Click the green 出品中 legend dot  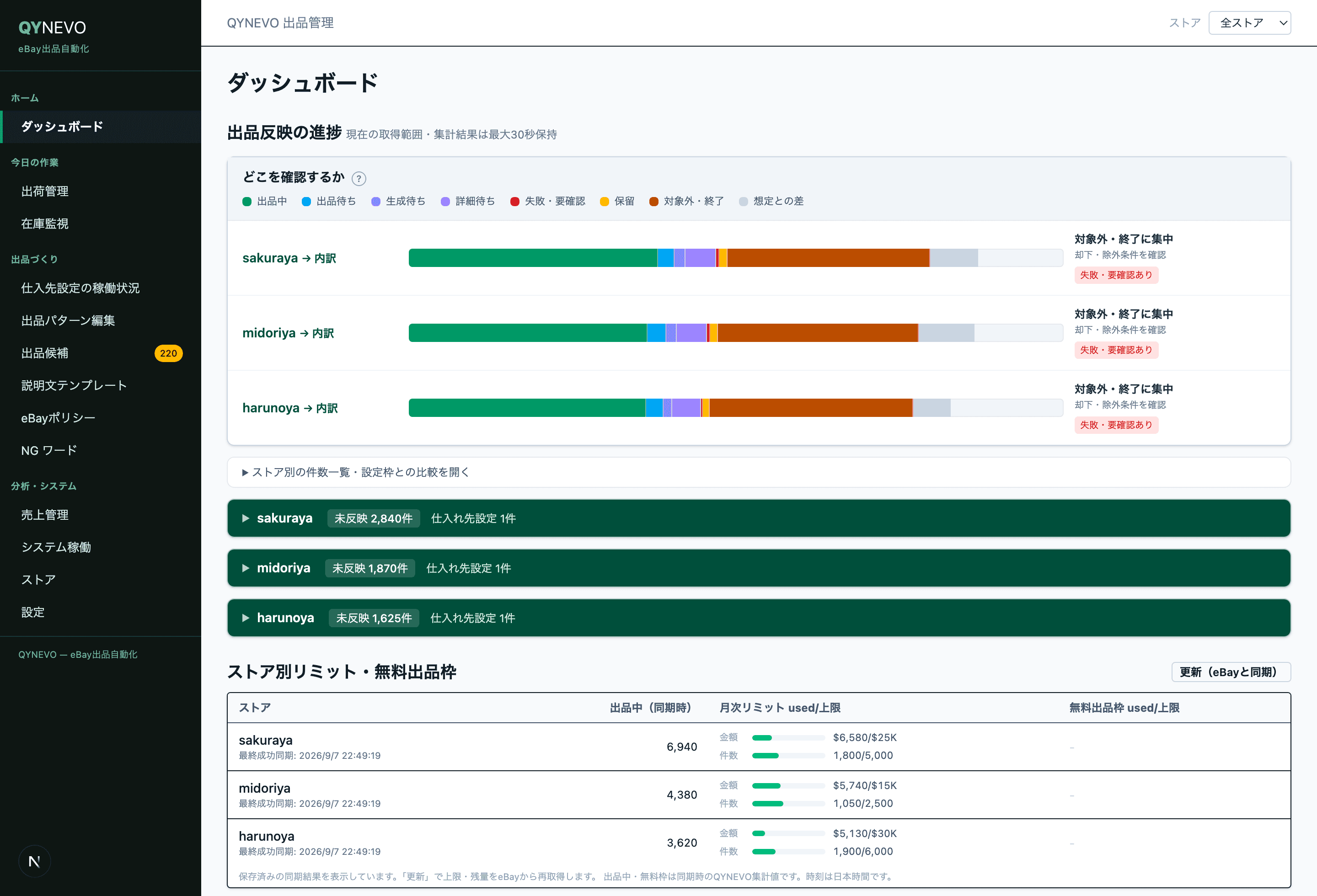pos(247,202)
